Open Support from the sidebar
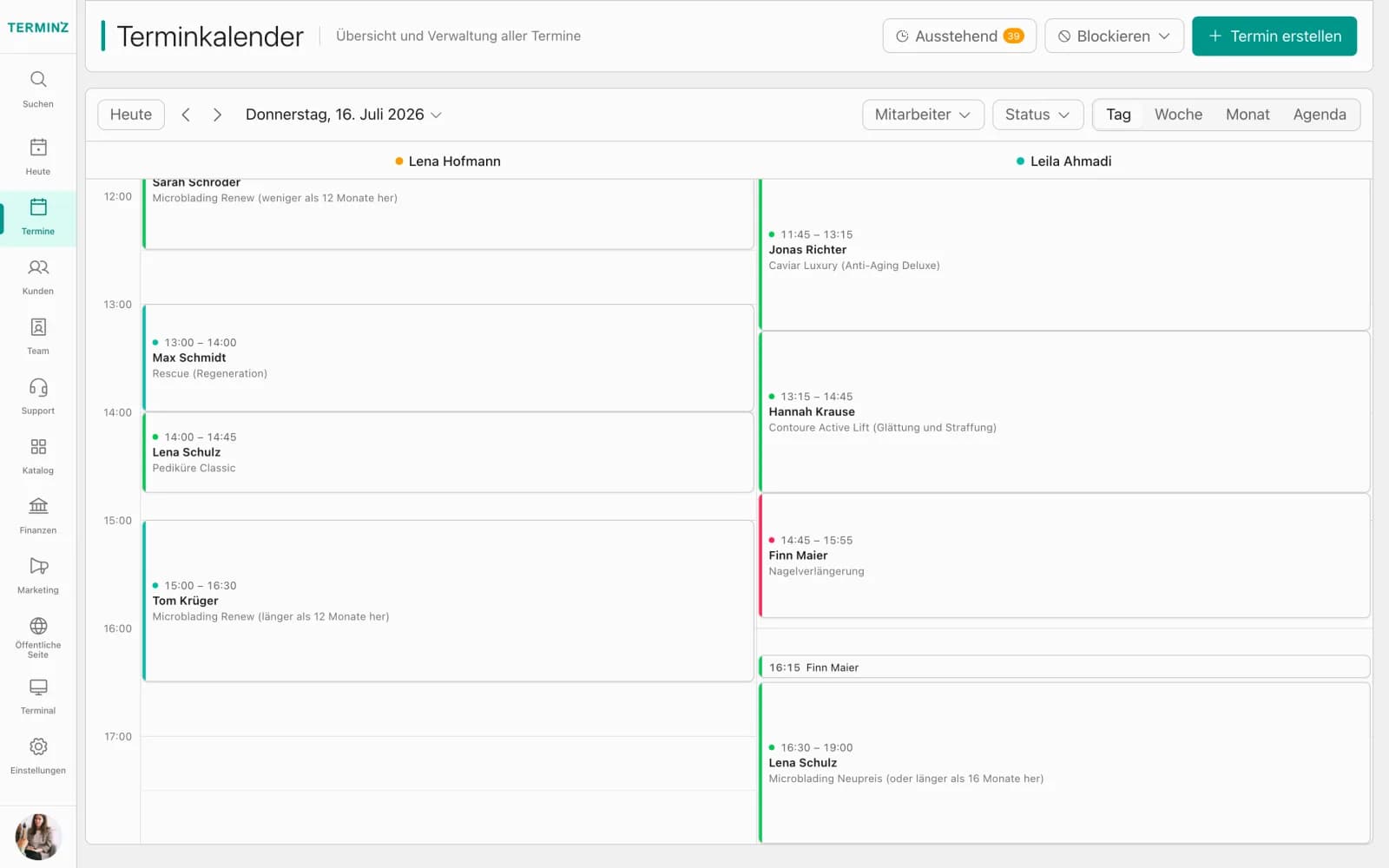This screenshot has width=1389, height=868. coord(38,397)
